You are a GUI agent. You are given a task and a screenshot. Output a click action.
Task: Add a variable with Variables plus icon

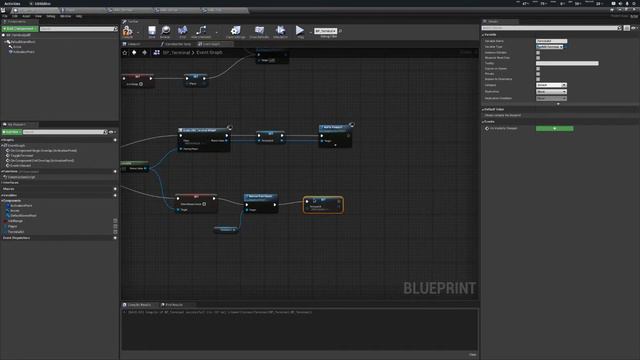[x=115, y=196]
